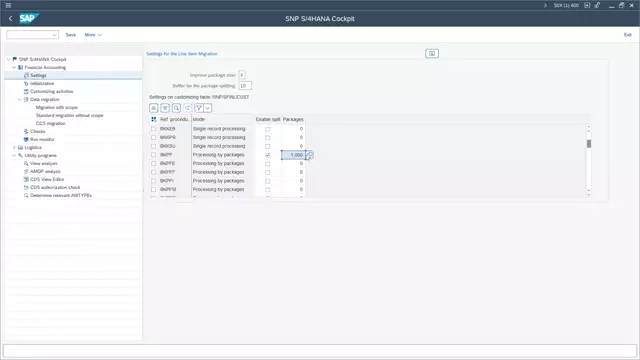Open the command field dropdown arrow

click(x=55, y=35)
